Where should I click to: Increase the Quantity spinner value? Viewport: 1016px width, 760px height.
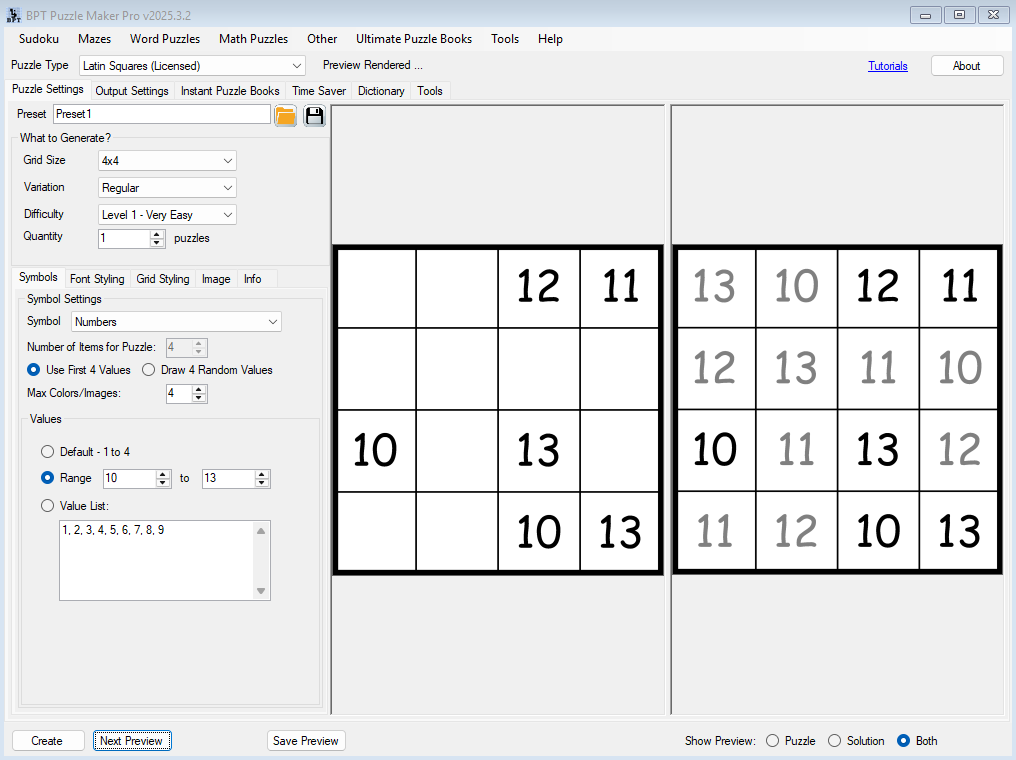157,234
